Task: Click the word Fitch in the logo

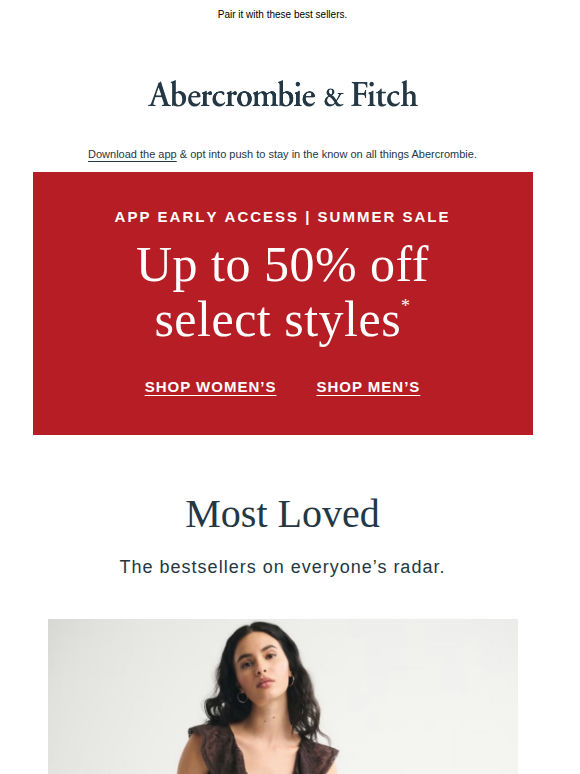Action: coord(384,94)
